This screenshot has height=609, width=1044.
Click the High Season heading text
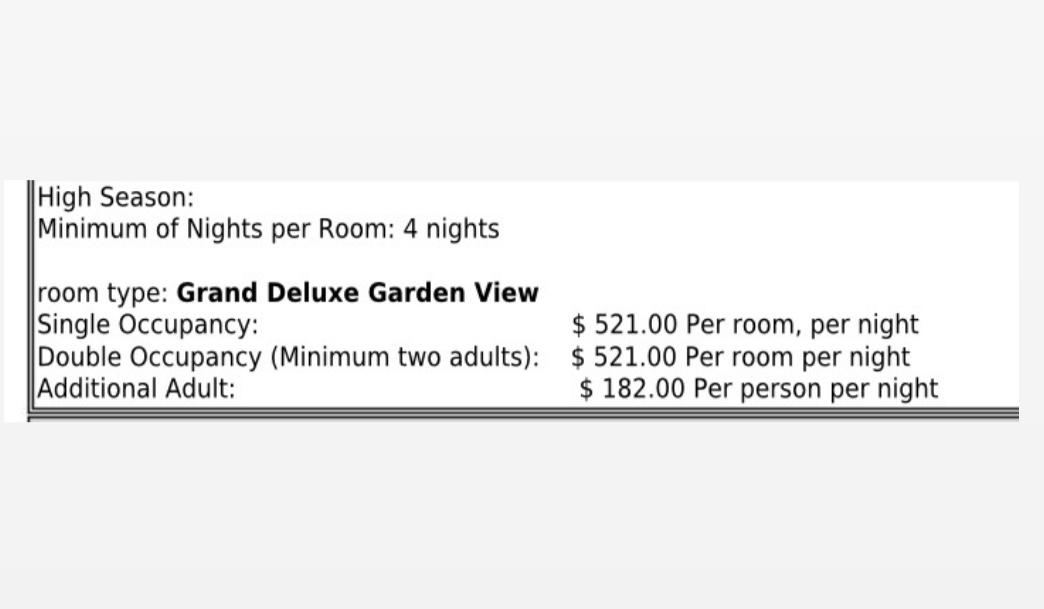115,198
